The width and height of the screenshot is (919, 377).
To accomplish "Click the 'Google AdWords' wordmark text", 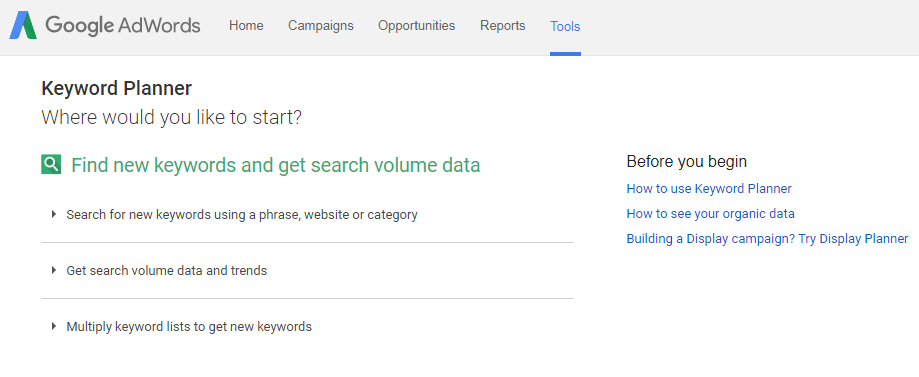I will coord(122,26).
